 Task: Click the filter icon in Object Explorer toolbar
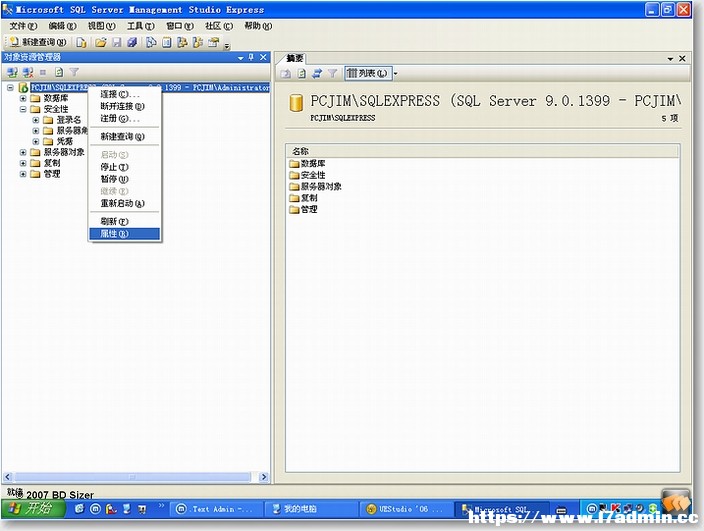pyautogui.click(x=74, y=72)
